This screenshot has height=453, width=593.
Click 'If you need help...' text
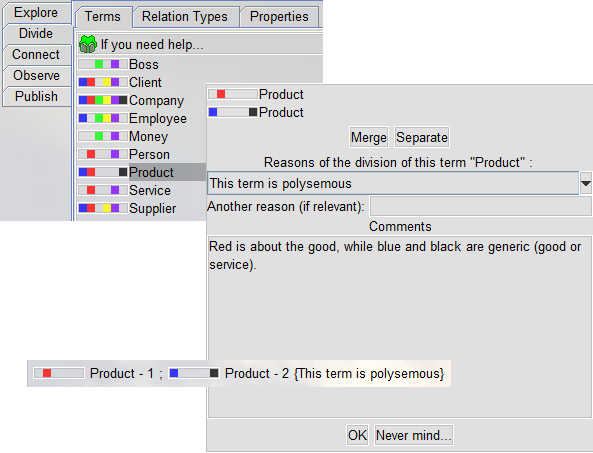(x=152, y=45)
